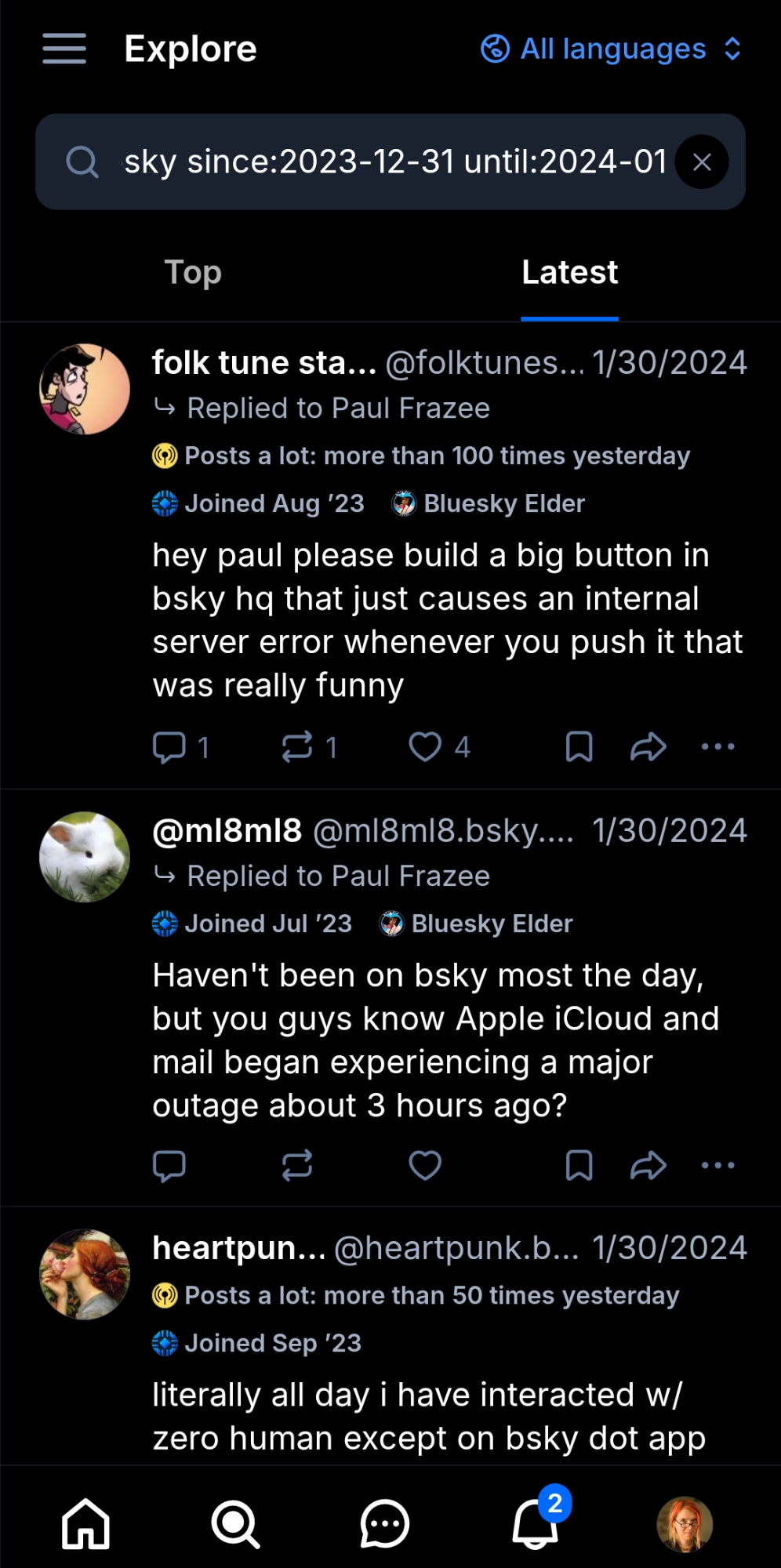Select the Latest results tab
This screenshot has width=781, height=1568.
(x=569, y=273)
